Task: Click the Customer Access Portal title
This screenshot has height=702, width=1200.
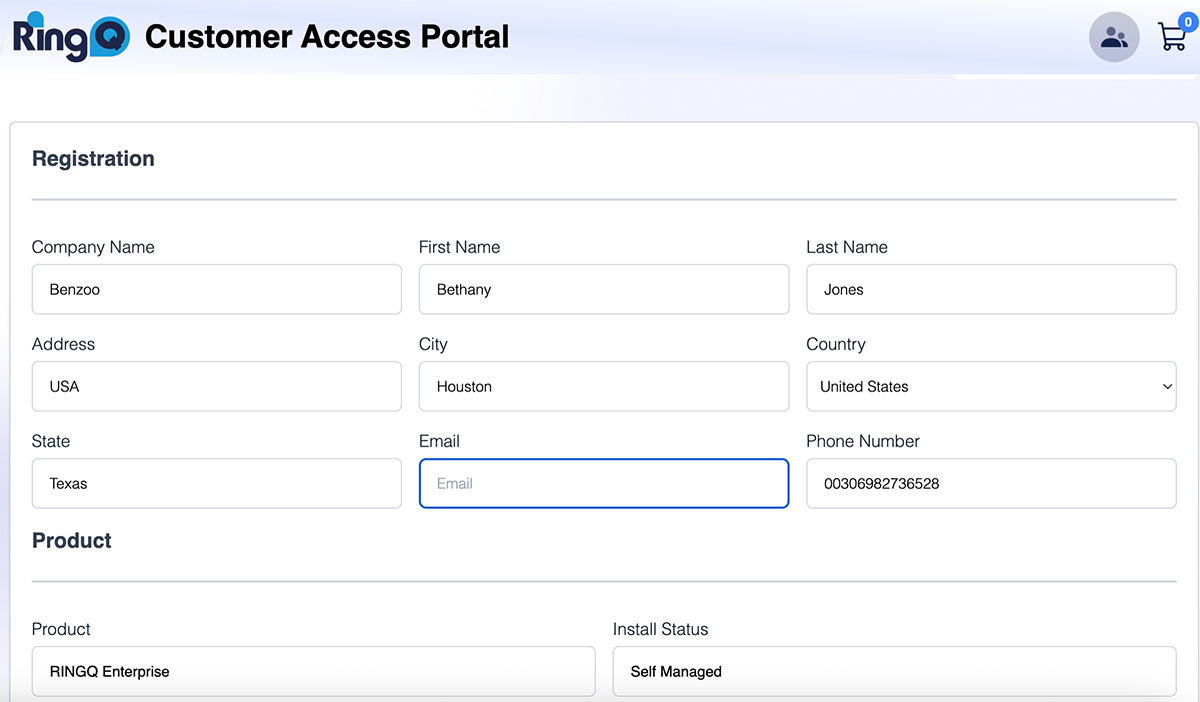Action: [x=327, y=37]
